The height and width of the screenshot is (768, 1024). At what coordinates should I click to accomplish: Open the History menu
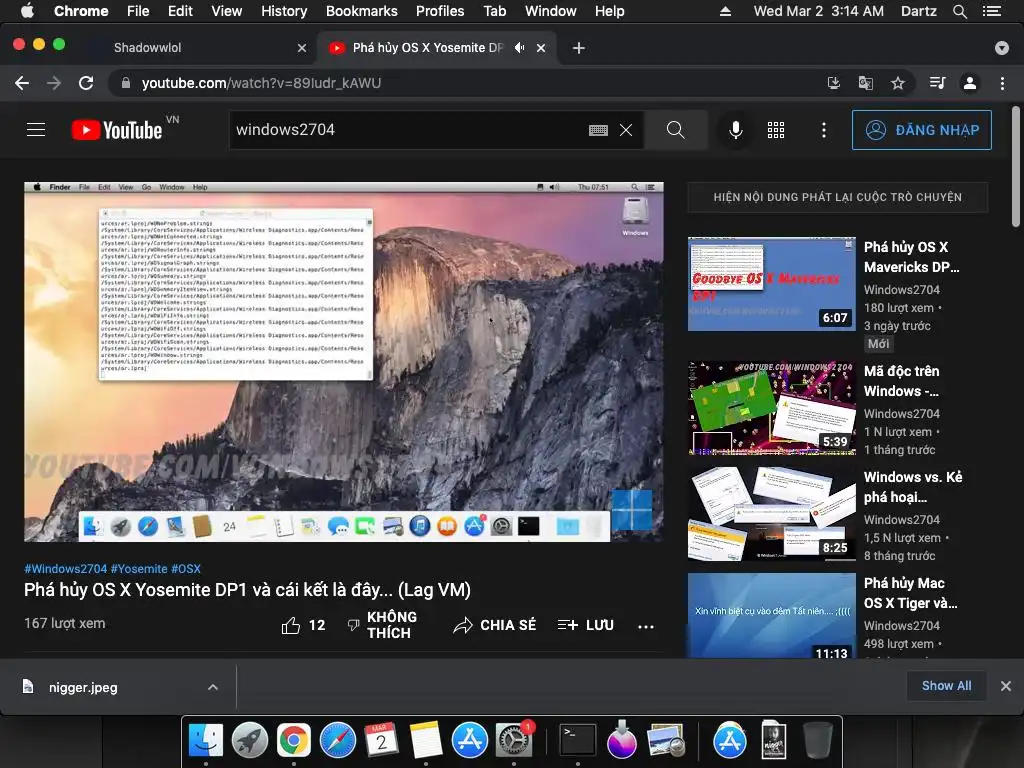tap(284, 11)
